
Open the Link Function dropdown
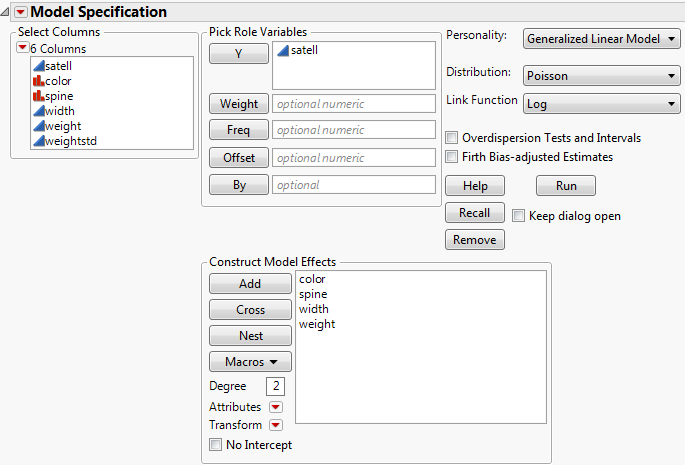point(602,103)
